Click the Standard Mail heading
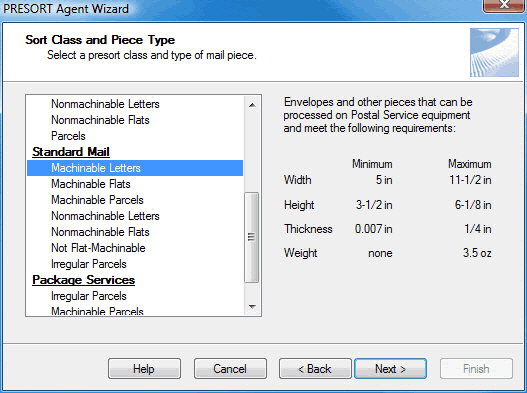 (x=71, y=152)
